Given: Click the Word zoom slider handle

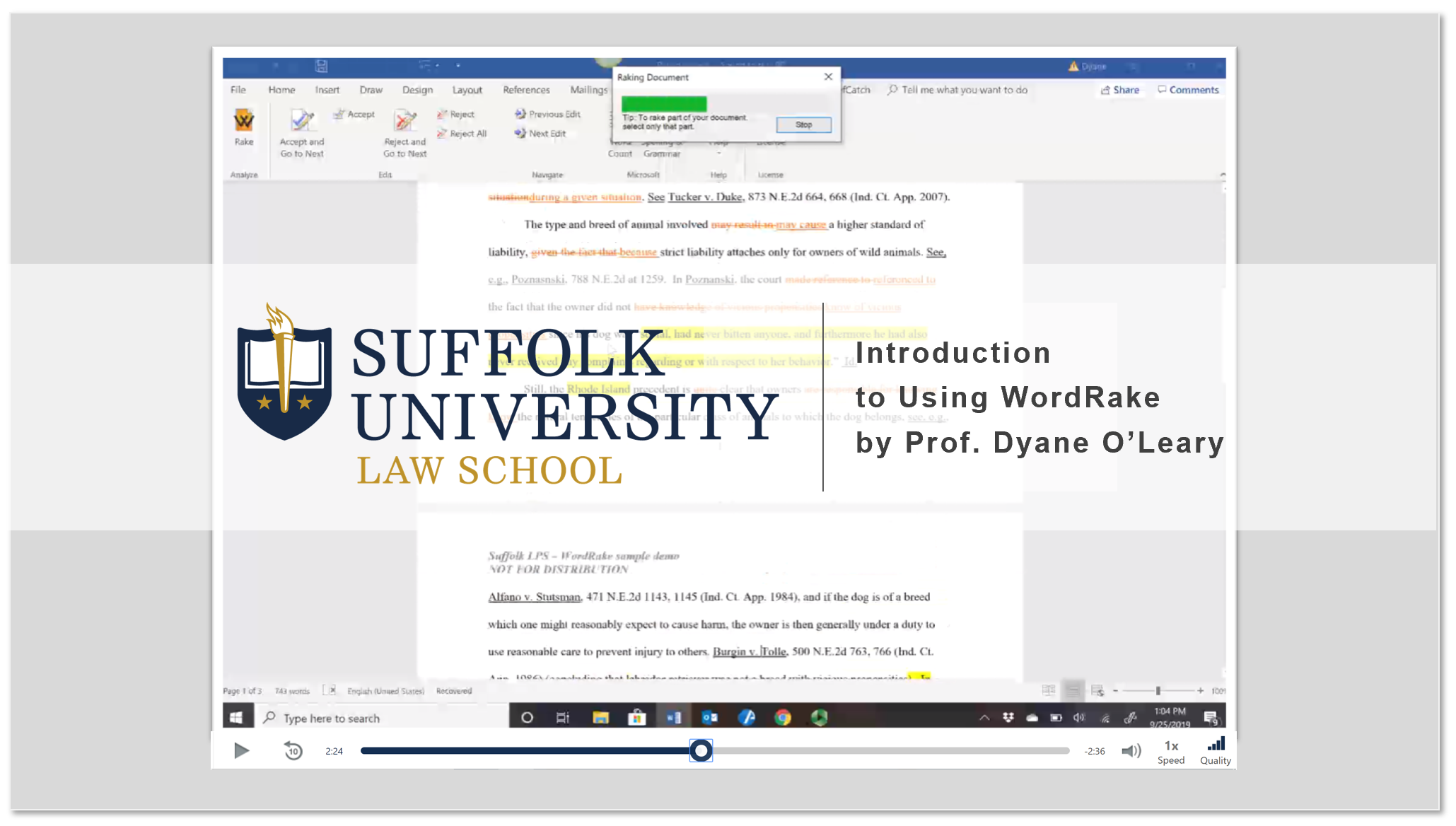Looking at the screenshot, I should (x=1158, y=690).
